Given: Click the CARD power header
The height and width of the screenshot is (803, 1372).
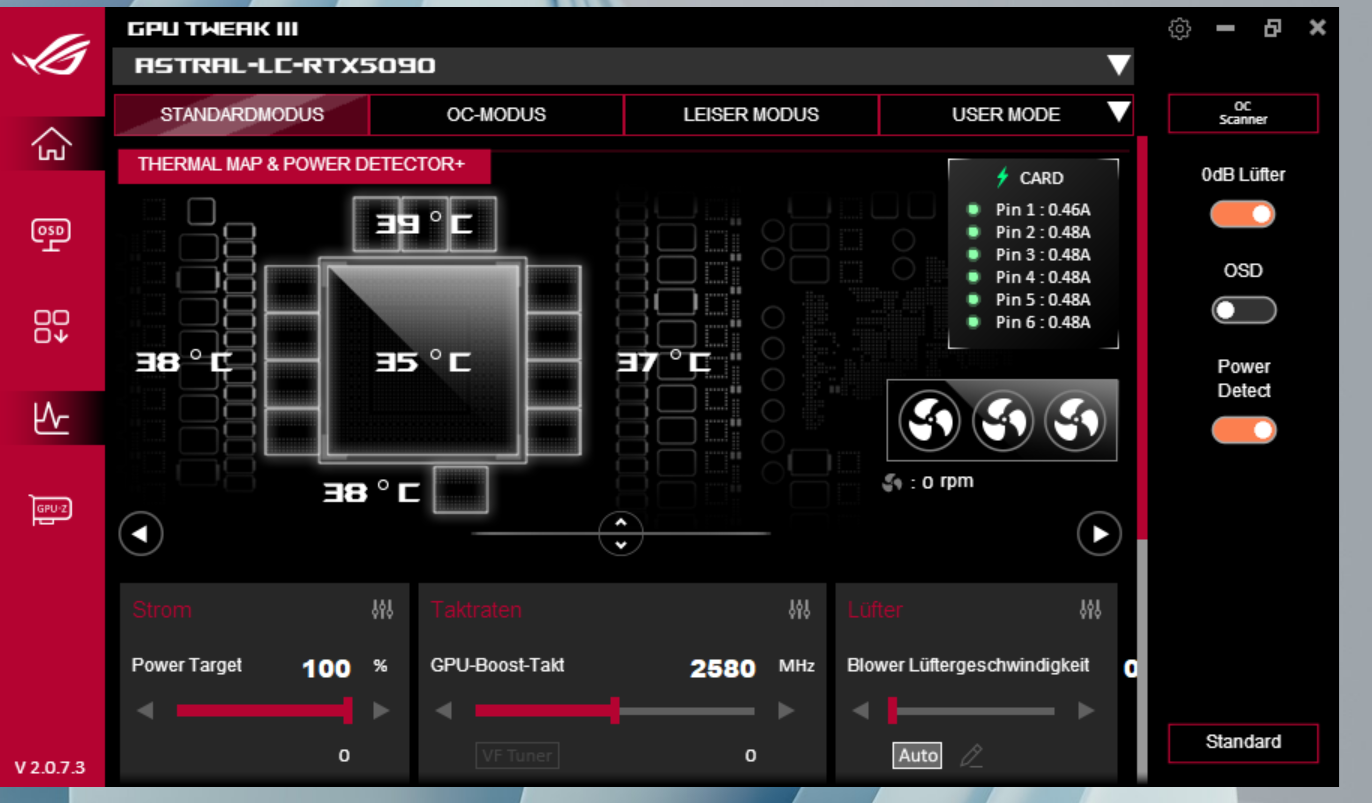Looking at the screenshot, I should [1030, 178].
